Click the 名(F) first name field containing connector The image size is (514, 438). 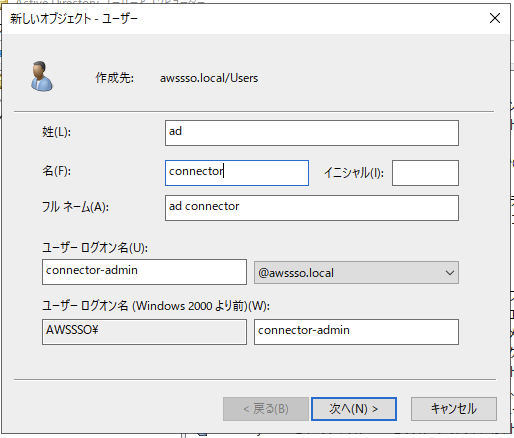click(x=237, y=173)
